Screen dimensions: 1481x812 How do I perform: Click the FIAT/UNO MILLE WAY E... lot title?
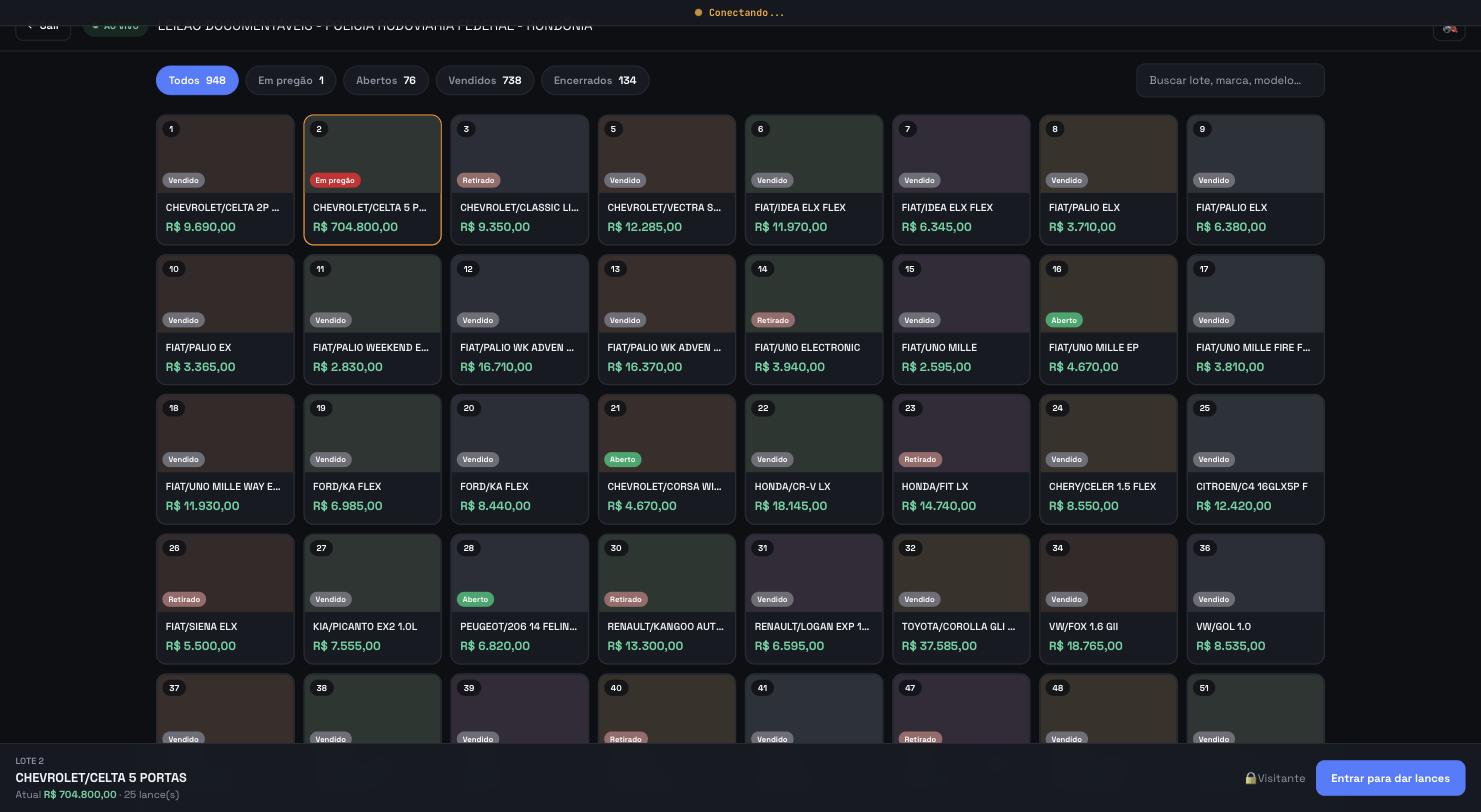pos(223,487)
